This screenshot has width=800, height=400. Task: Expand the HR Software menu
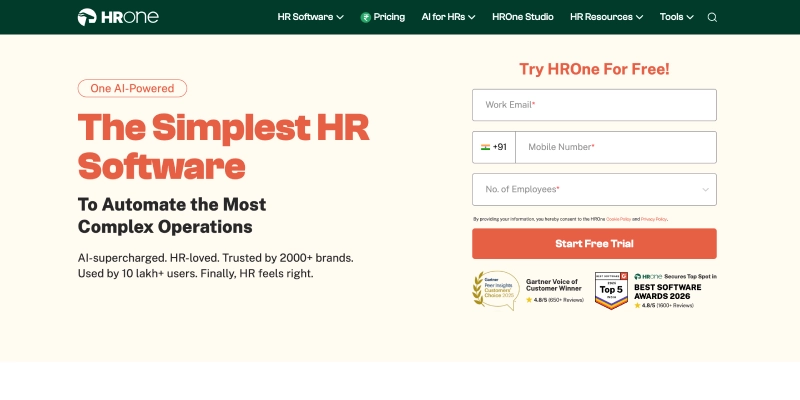[x=311, y=17]
